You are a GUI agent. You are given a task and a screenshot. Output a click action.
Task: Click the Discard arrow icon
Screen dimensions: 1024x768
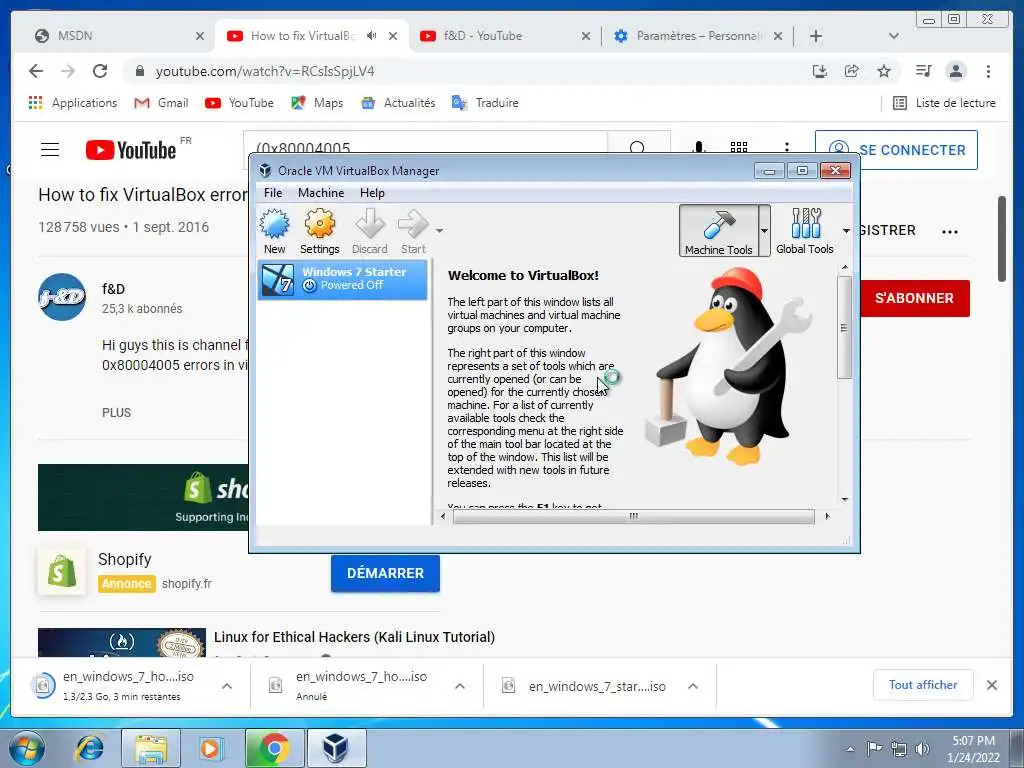click(370, 225)
